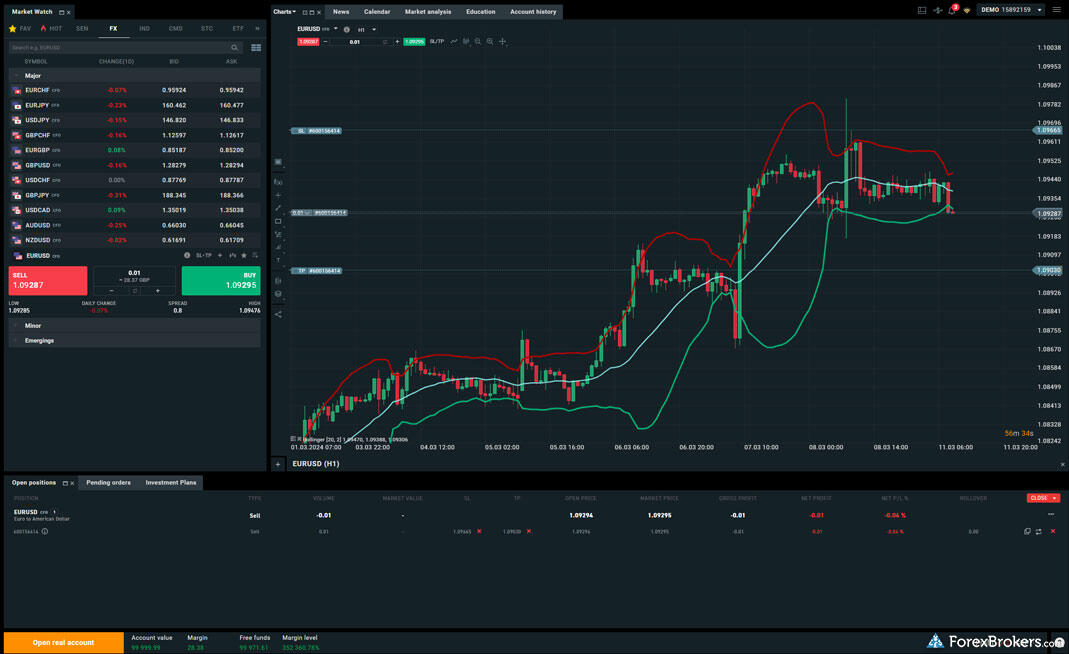Viewport: 1069px width, 654px height.
Task: Collapse the Major currency group
Action: click(16, 75)
